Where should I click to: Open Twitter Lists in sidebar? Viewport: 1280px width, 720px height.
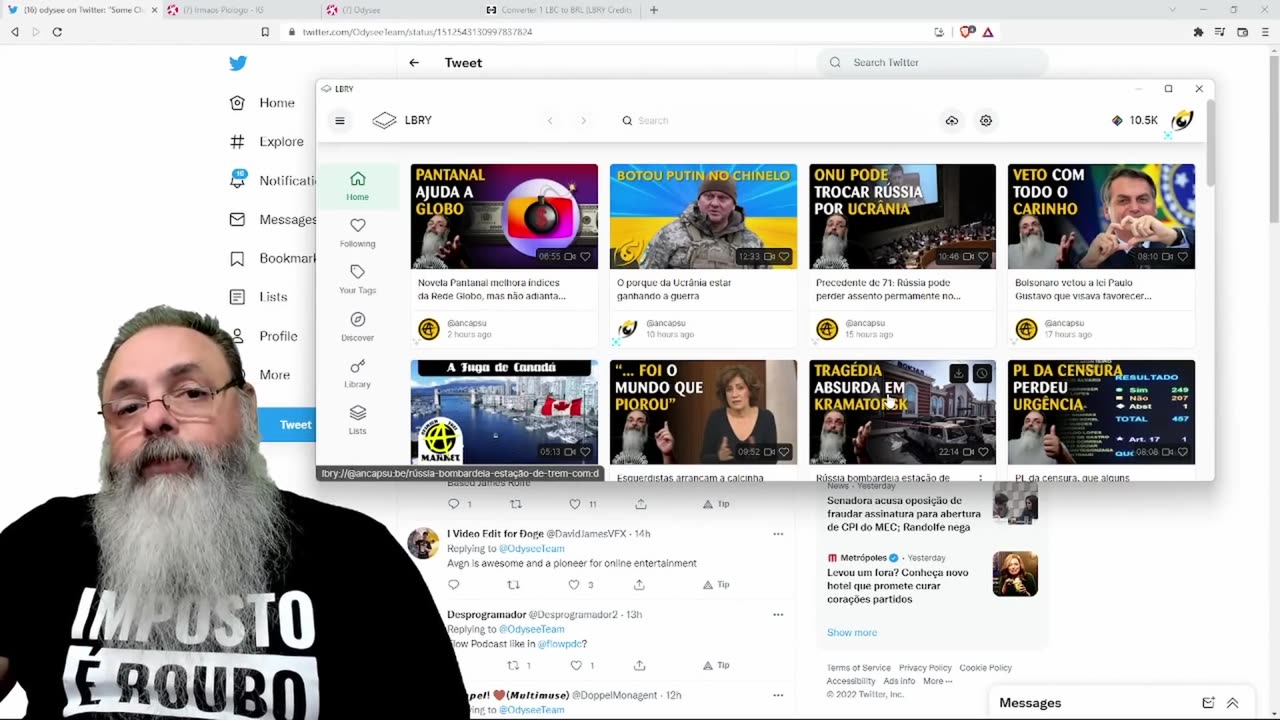click(258, 297)
